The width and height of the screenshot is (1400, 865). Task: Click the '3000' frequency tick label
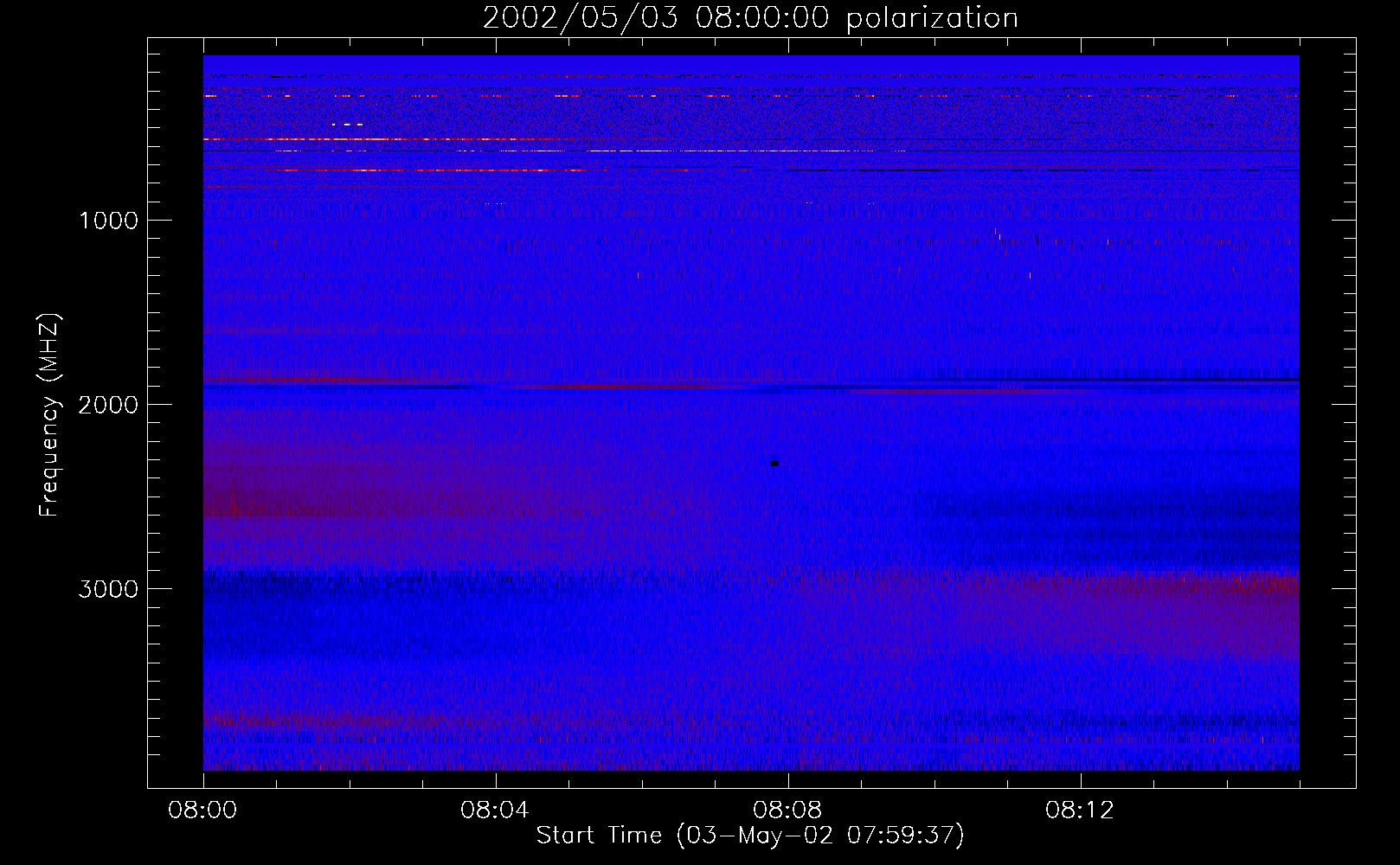[x=108, y=589]
